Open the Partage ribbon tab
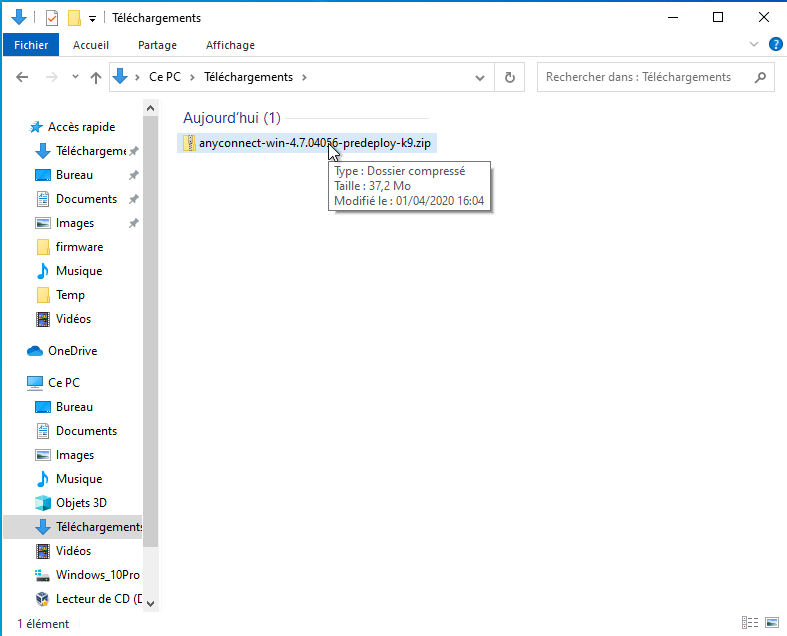The image size is (787, 636). point(157,45)
